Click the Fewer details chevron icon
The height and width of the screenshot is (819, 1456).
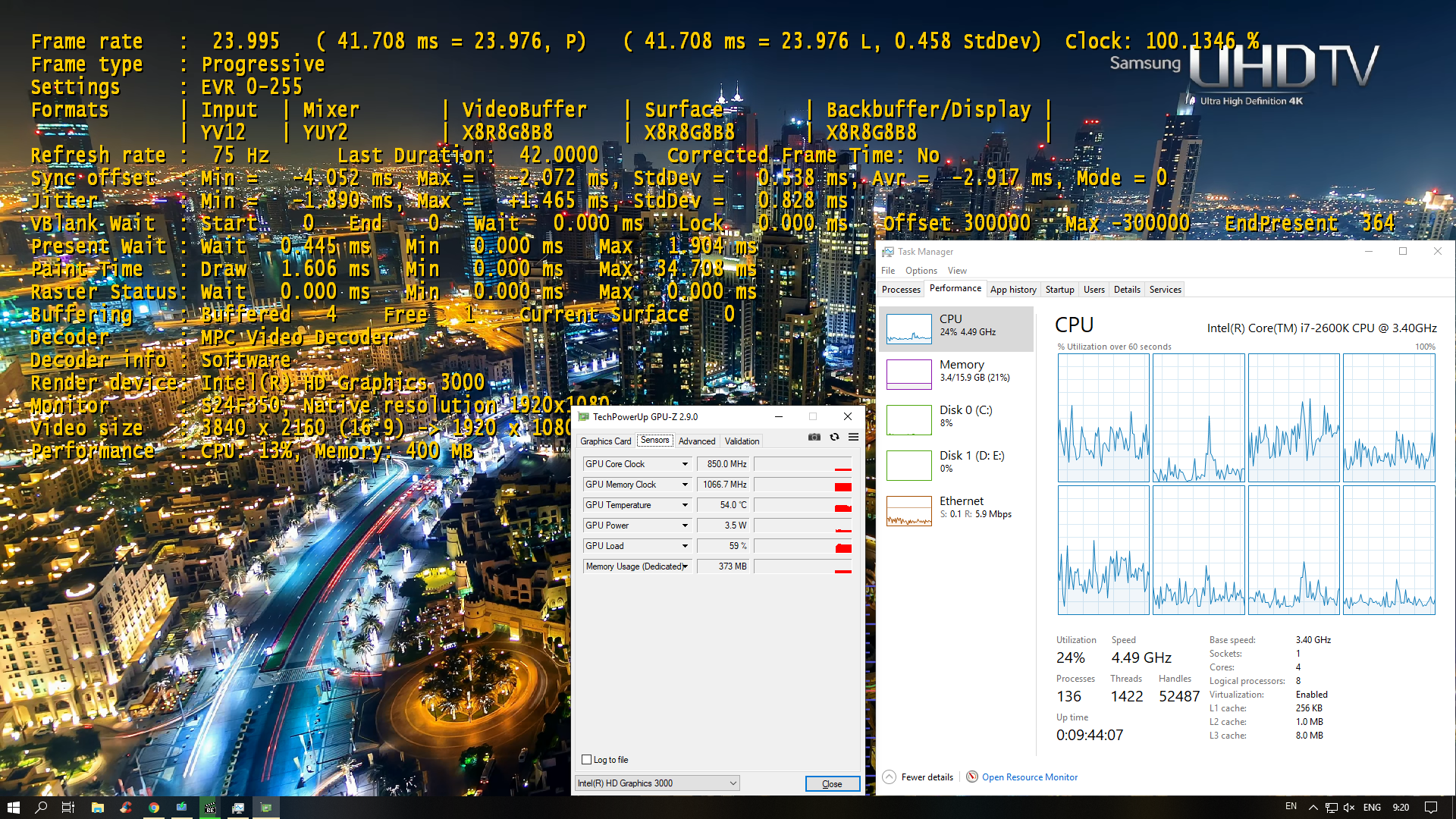point(889,777)
